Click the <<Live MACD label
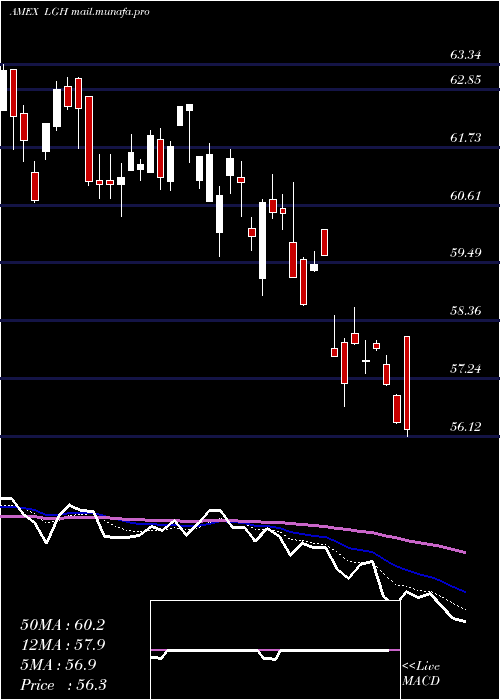 coord(421,674)
